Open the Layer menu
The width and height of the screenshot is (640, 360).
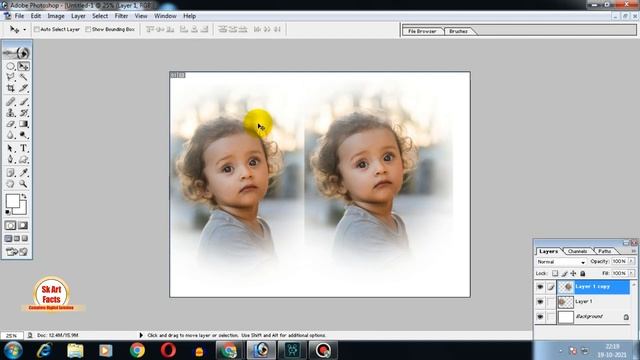tap(78, 16)
